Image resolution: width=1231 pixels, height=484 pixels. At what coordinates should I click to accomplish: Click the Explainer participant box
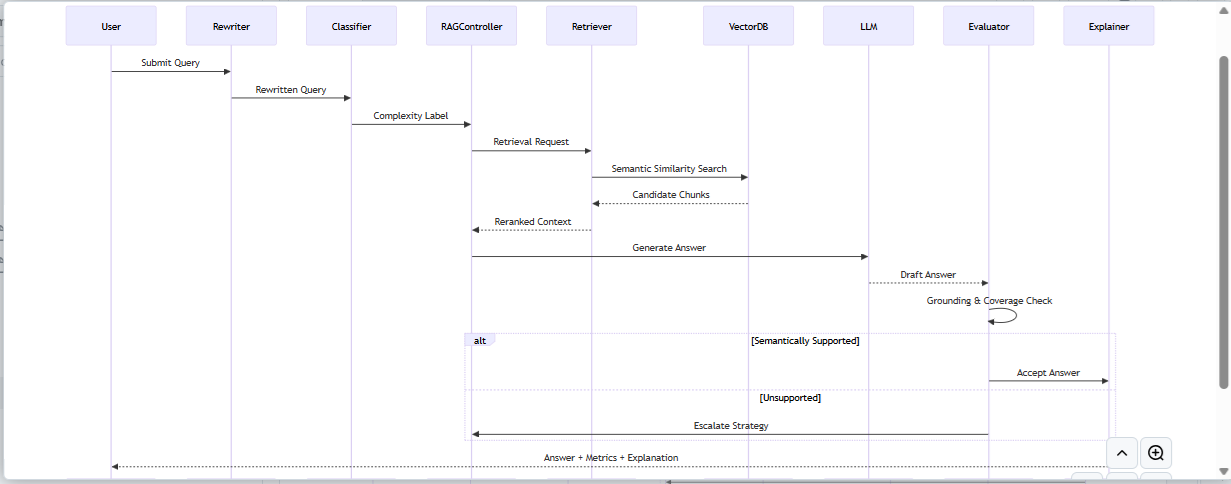pos(1108,26)
